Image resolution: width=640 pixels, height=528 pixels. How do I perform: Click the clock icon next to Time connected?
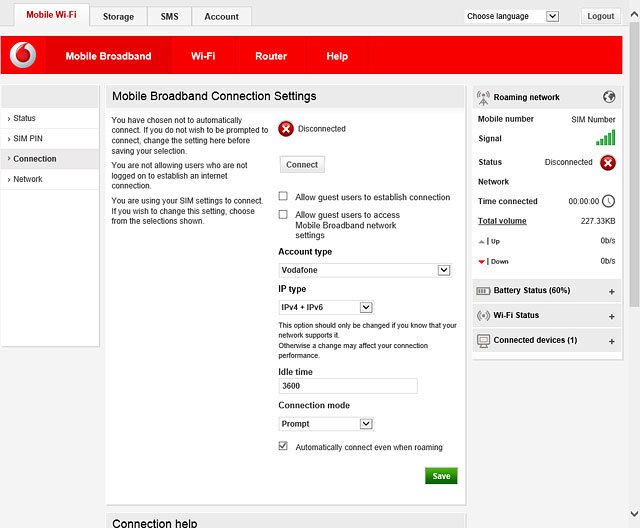pos(608,201)
